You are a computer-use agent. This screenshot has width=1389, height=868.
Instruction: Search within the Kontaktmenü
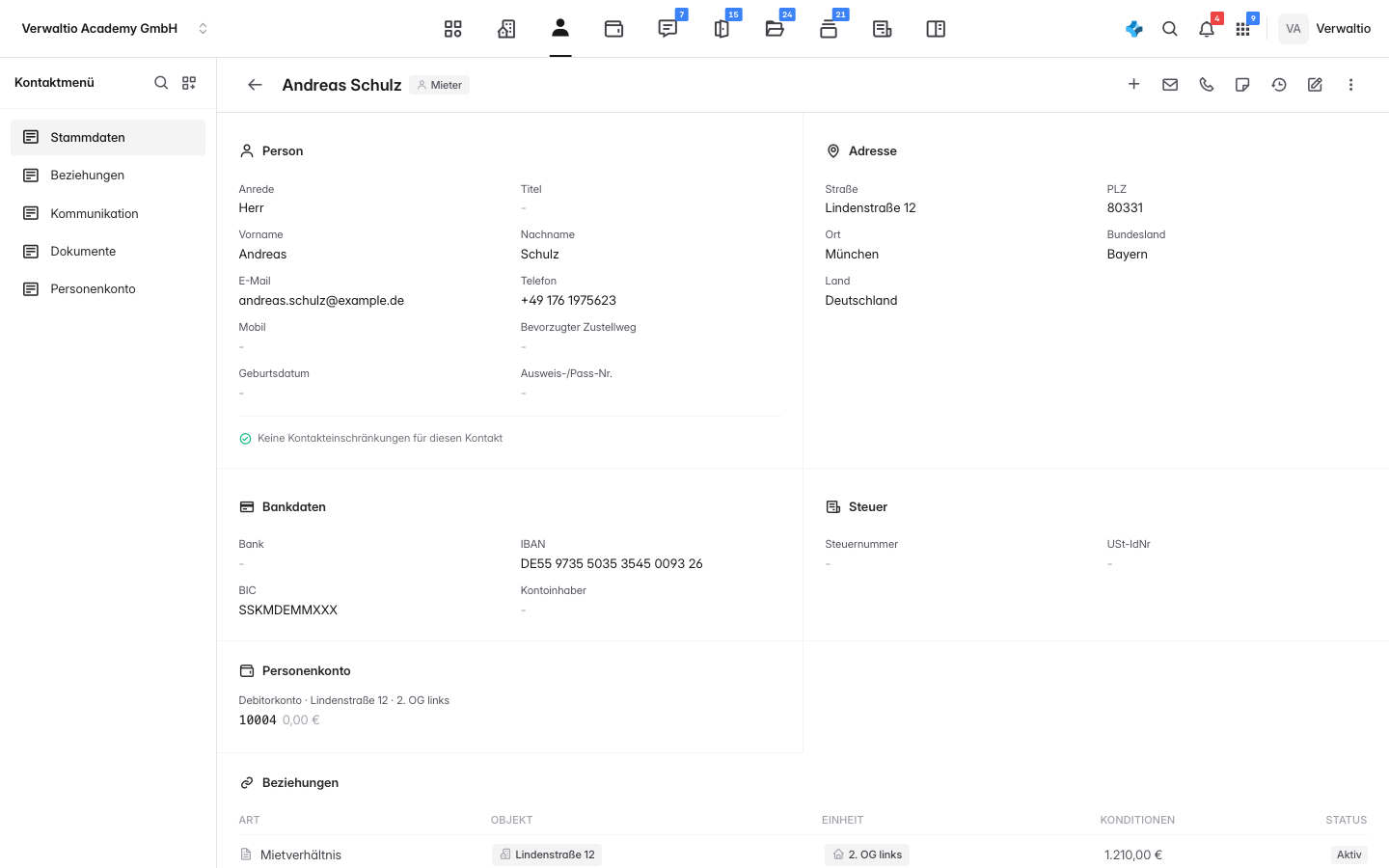[161, 83]
